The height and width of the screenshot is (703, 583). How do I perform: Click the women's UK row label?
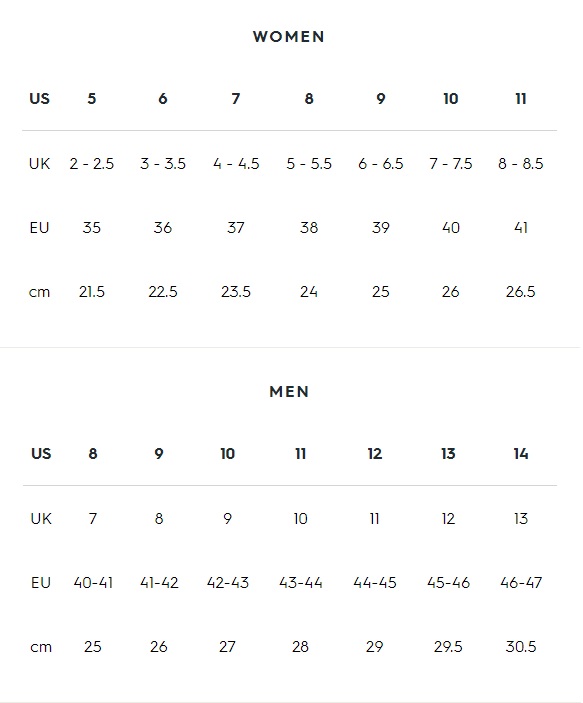click(x=39, y=164)
